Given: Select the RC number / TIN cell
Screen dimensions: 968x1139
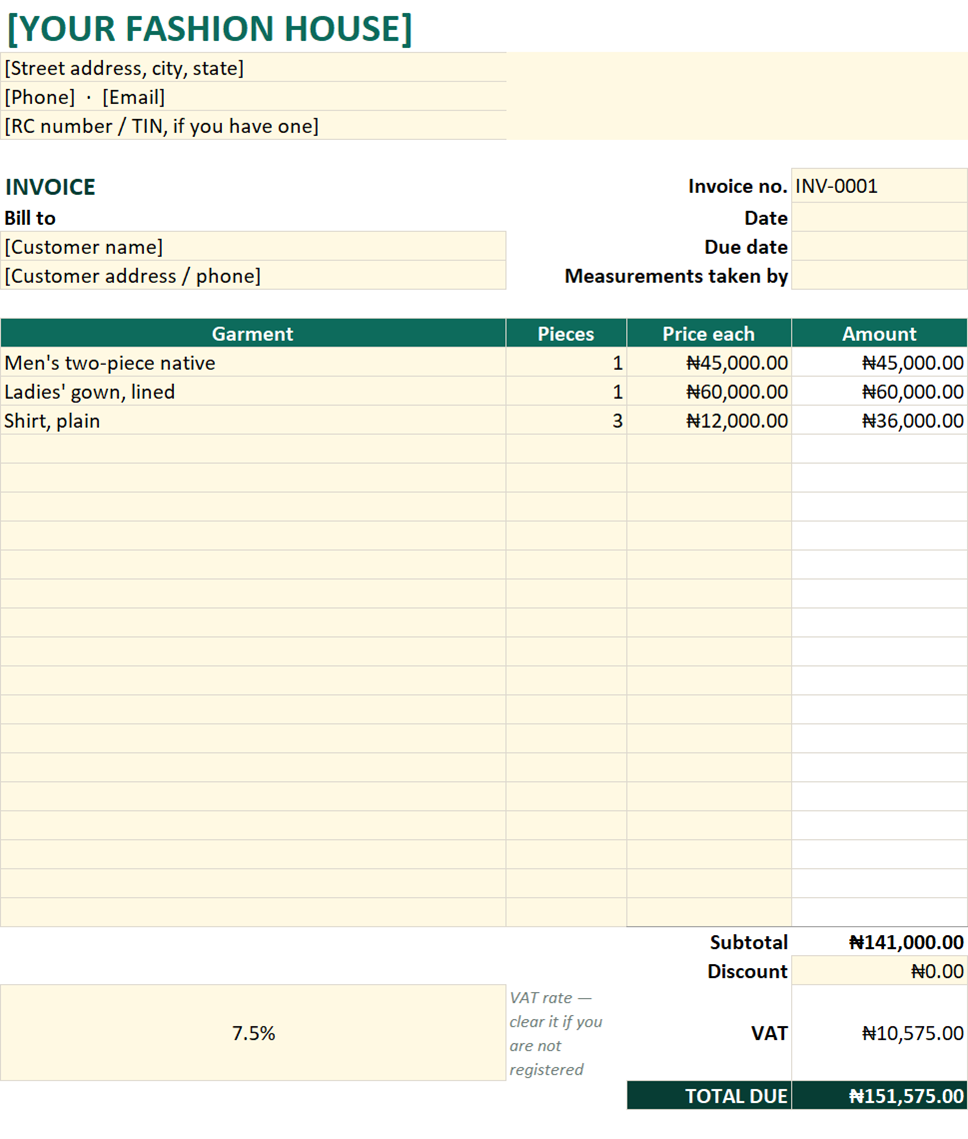Looking at the screenshot, I should [x=253, y=126].
